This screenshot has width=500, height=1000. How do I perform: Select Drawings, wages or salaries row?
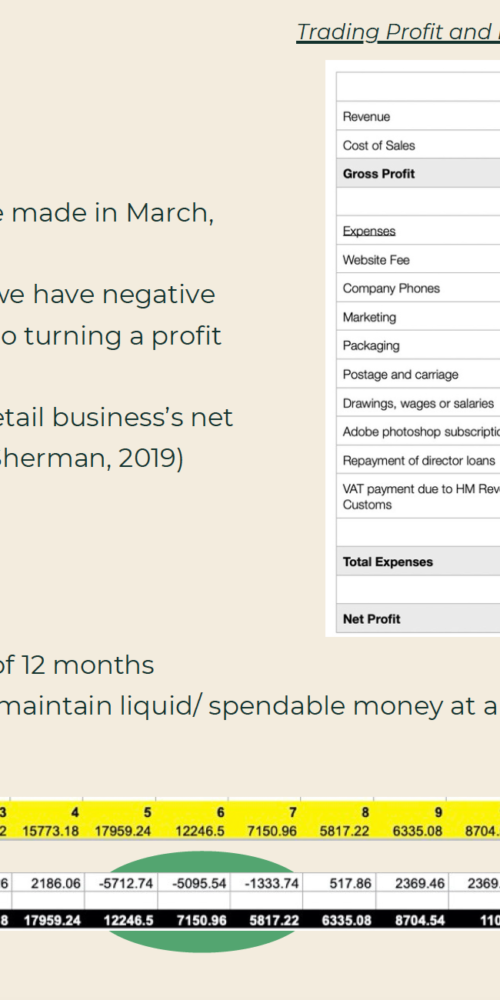[418, 403]
